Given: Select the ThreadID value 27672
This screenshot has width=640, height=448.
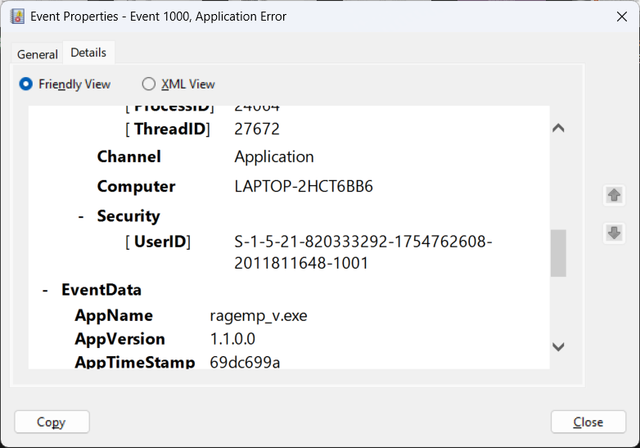Looking at the screenshot, I should [257, 129].
